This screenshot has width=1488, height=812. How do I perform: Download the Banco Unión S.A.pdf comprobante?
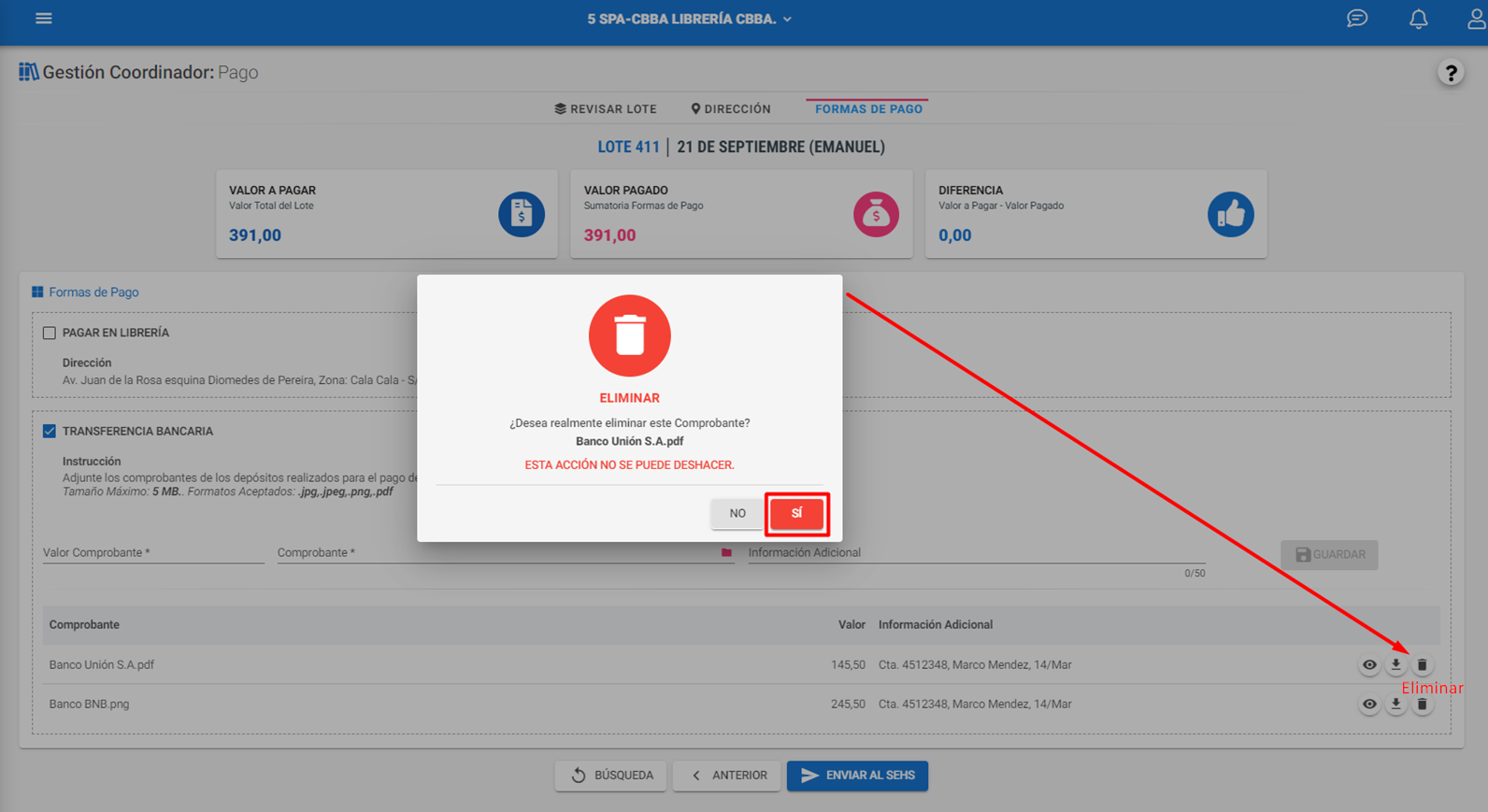1395,665
